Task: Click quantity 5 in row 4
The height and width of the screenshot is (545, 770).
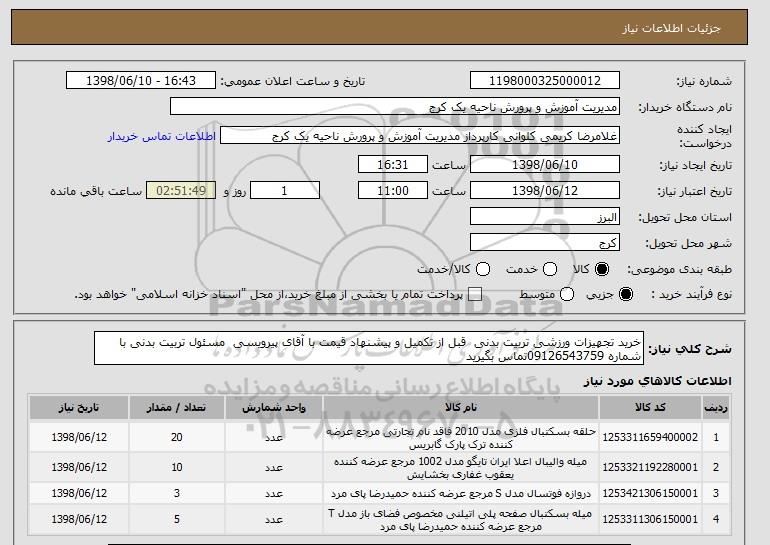Action: [x=177, y=519]
